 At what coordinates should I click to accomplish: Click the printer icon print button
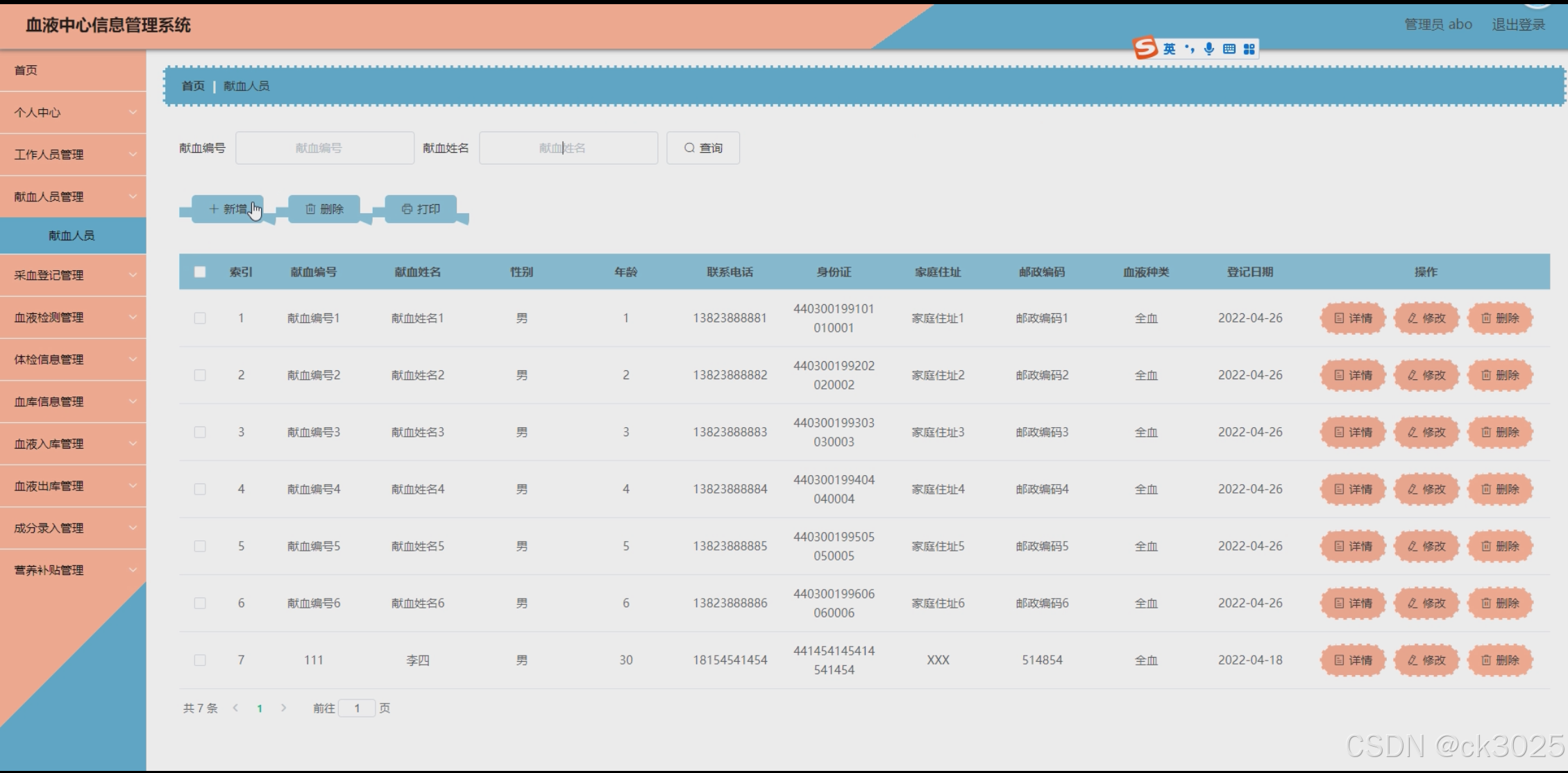pos(407,209)
